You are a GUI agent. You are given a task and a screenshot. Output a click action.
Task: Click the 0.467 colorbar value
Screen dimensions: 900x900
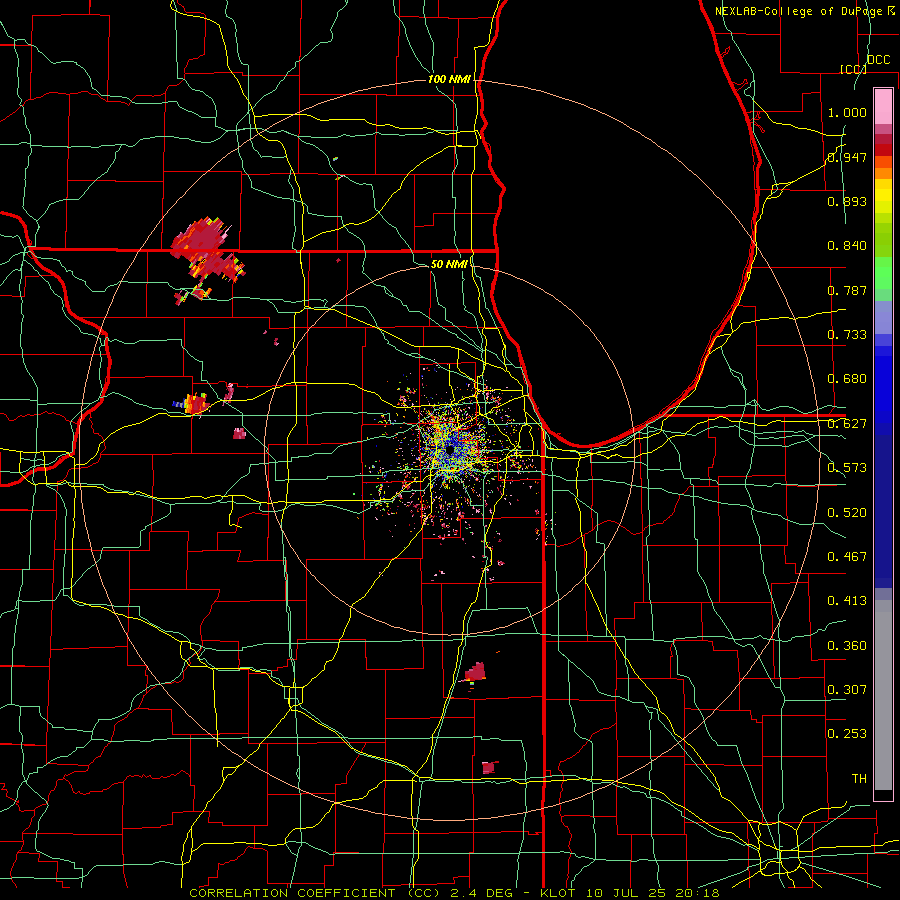(x=847, y=557)
